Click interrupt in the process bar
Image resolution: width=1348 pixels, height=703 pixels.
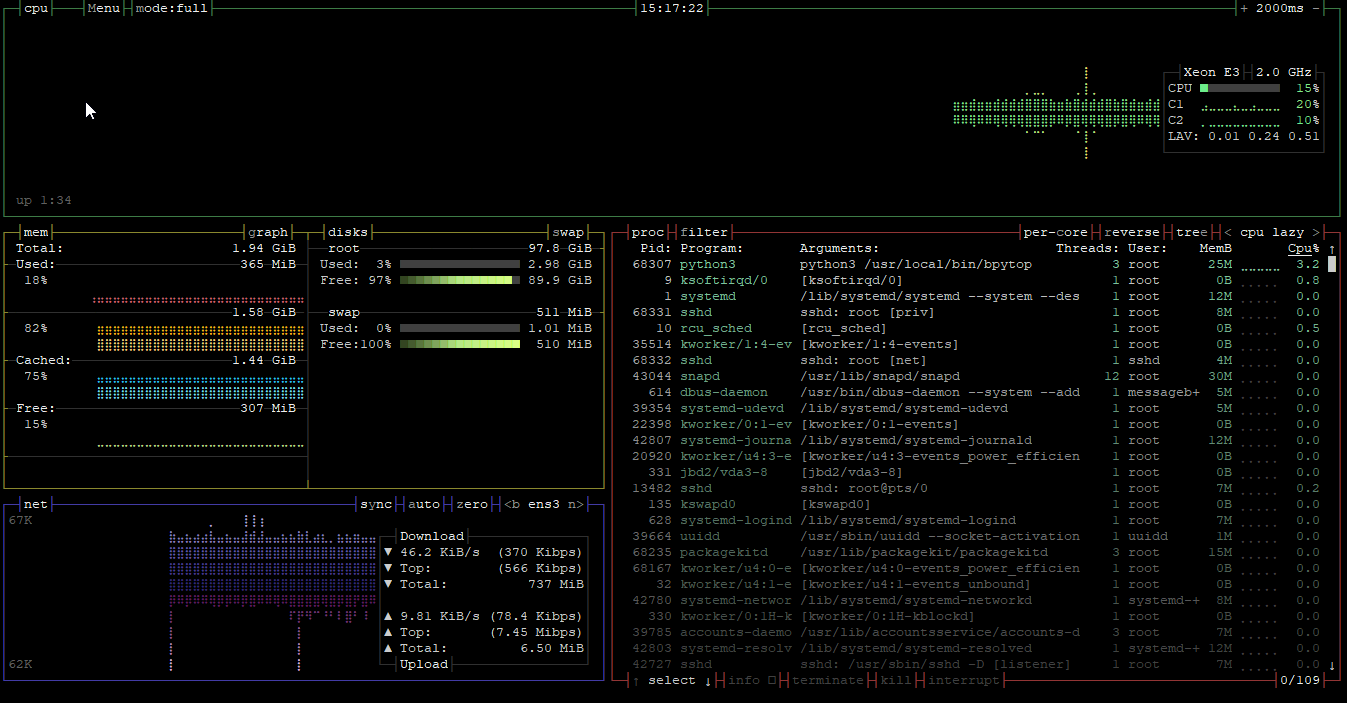964,680
